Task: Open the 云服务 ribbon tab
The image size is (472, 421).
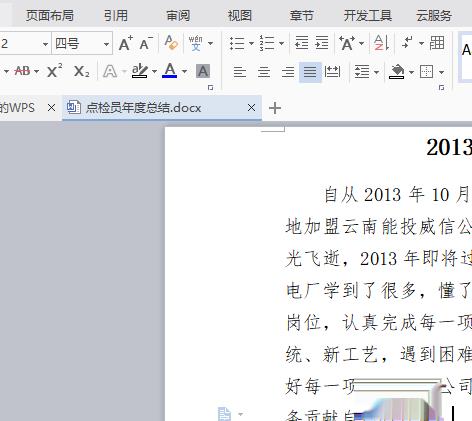Action: tap(434, 15)
